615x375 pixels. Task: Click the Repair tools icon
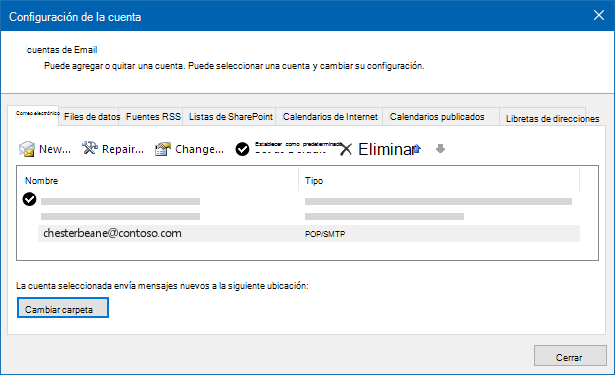coord(89,148)
